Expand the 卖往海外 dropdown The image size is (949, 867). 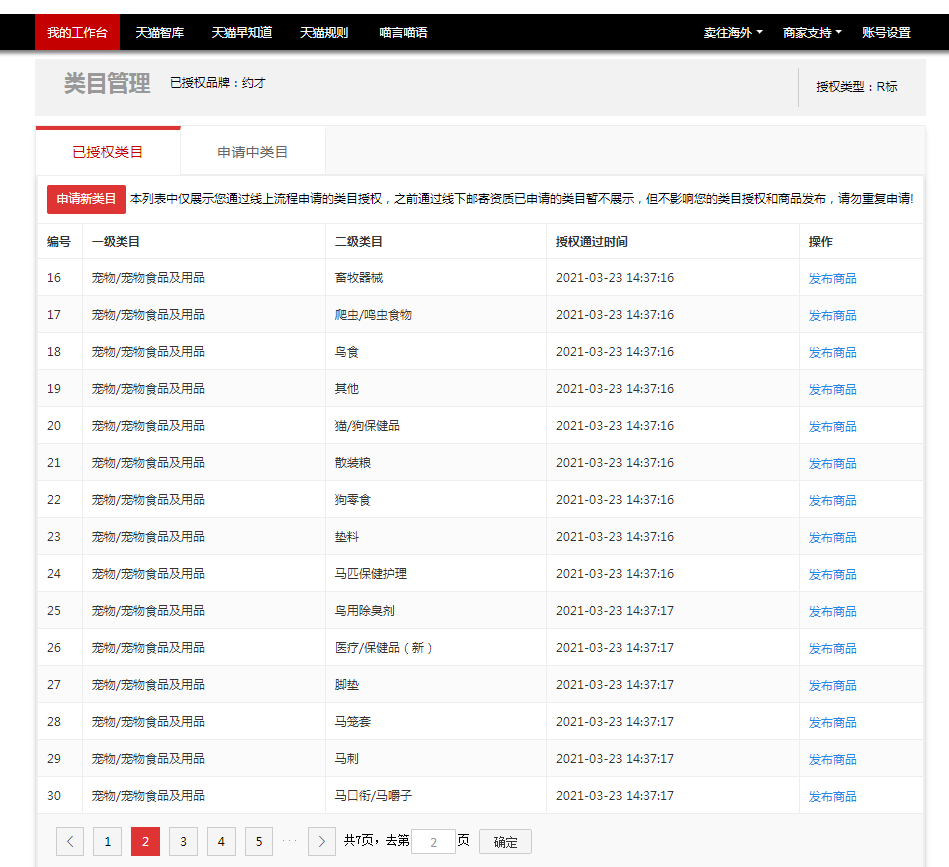[733, 33]
